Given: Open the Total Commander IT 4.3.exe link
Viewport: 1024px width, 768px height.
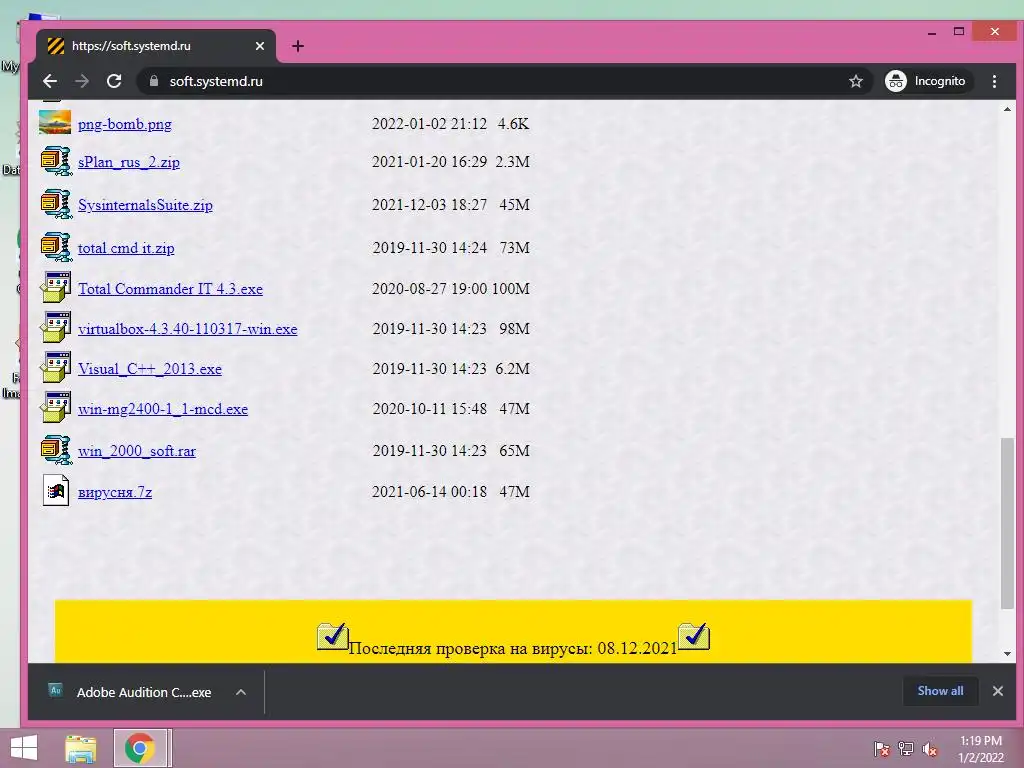Looking at the screenshot, I should (x=170, y=289).
